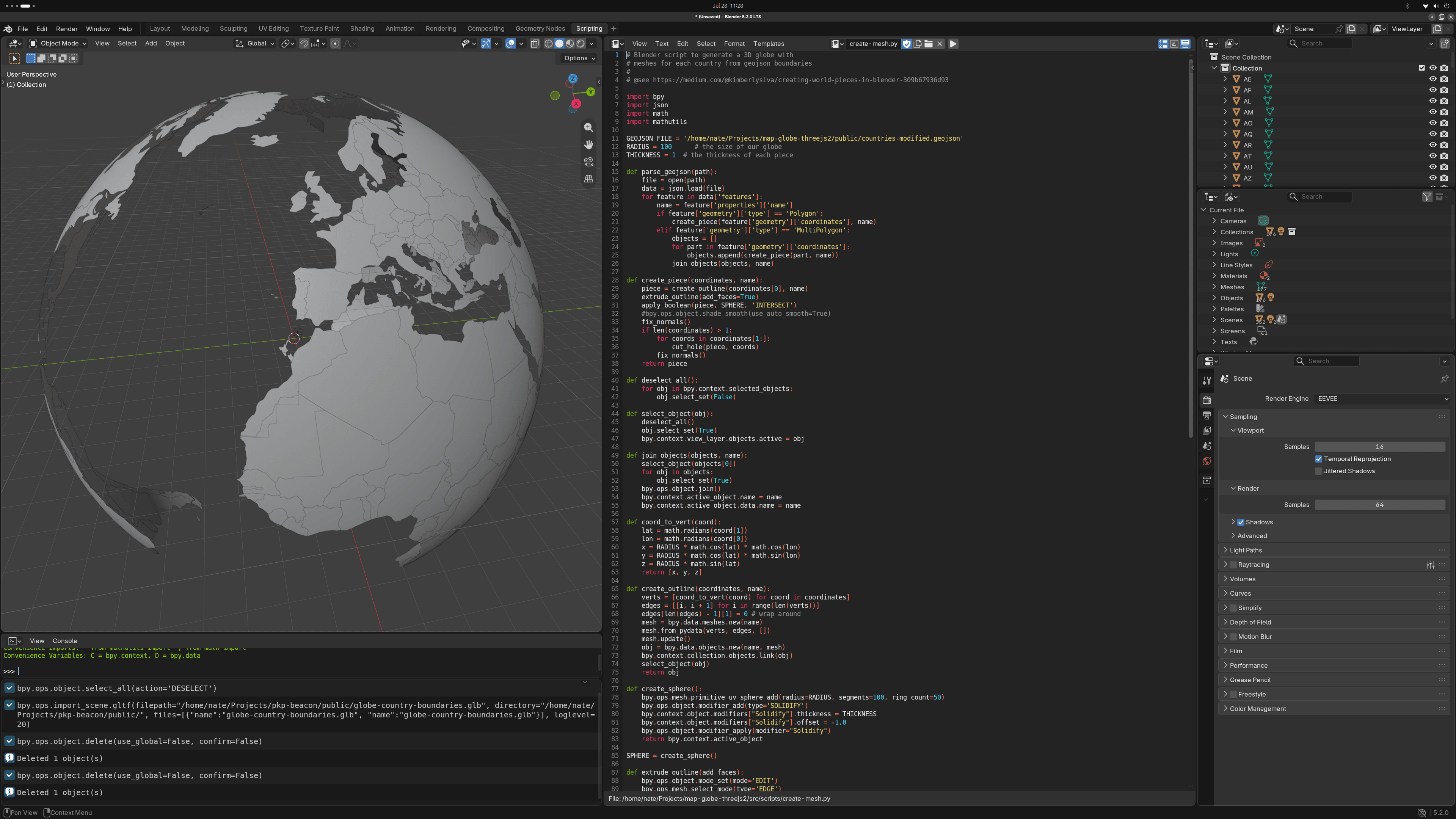Toggle camera view in the viewport
This screenshot has width=1456, height=819.
[x=588, y=162]
